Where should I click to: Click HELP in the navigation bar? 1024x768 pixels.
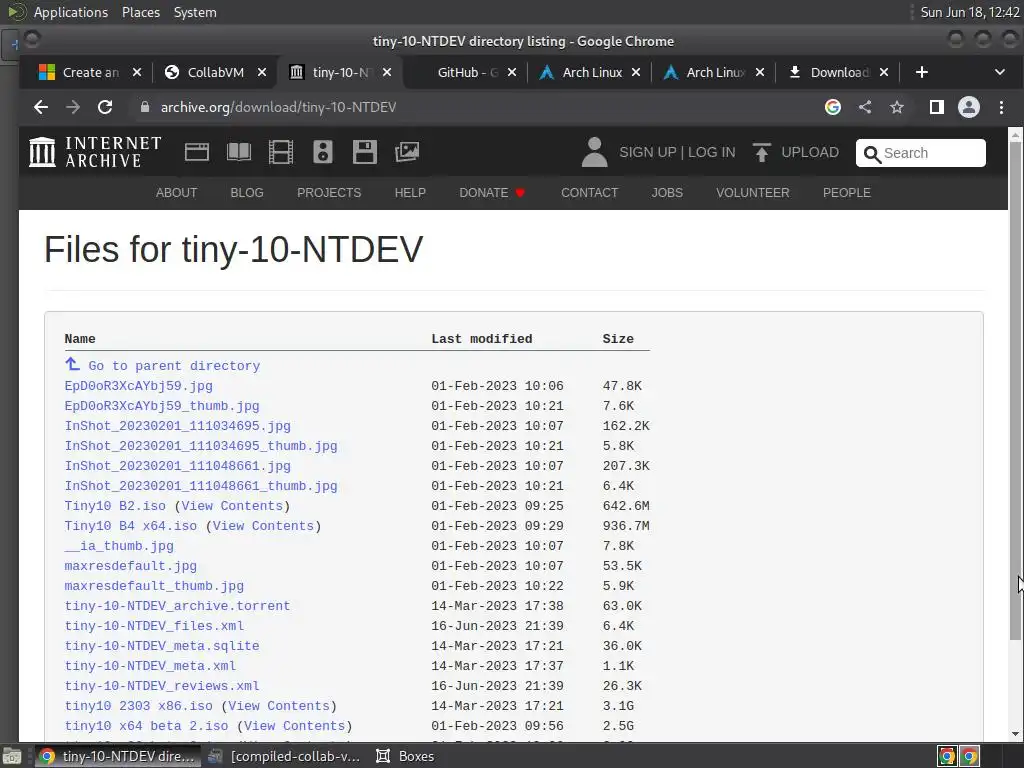pos(410,193)
